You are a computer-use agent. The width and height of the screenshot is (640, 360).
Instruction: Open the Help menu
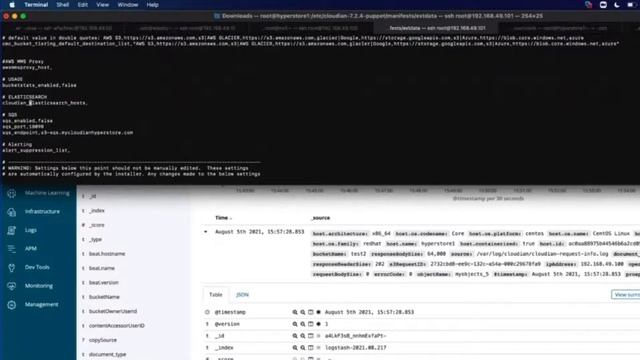pyautogui.click(x=152, y=5)
